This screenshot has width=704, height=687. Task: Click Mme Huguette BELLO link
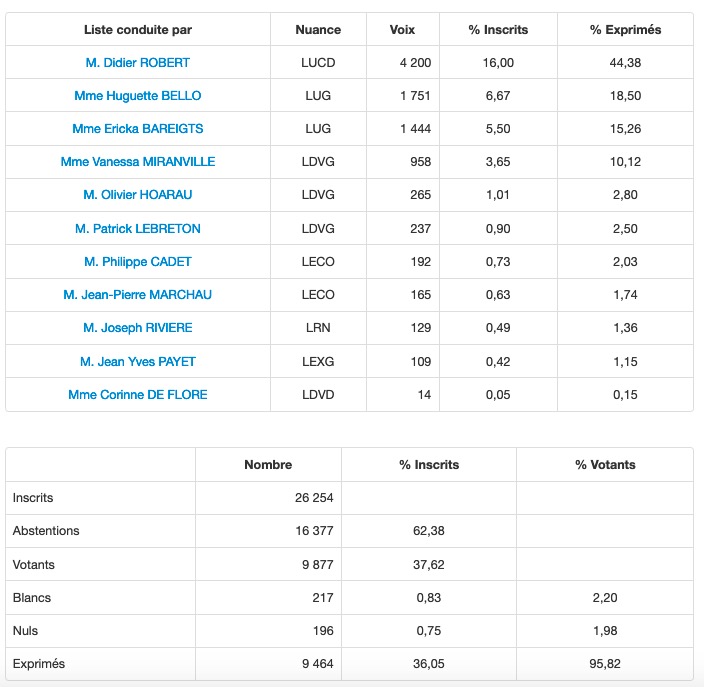pos(138,96)
